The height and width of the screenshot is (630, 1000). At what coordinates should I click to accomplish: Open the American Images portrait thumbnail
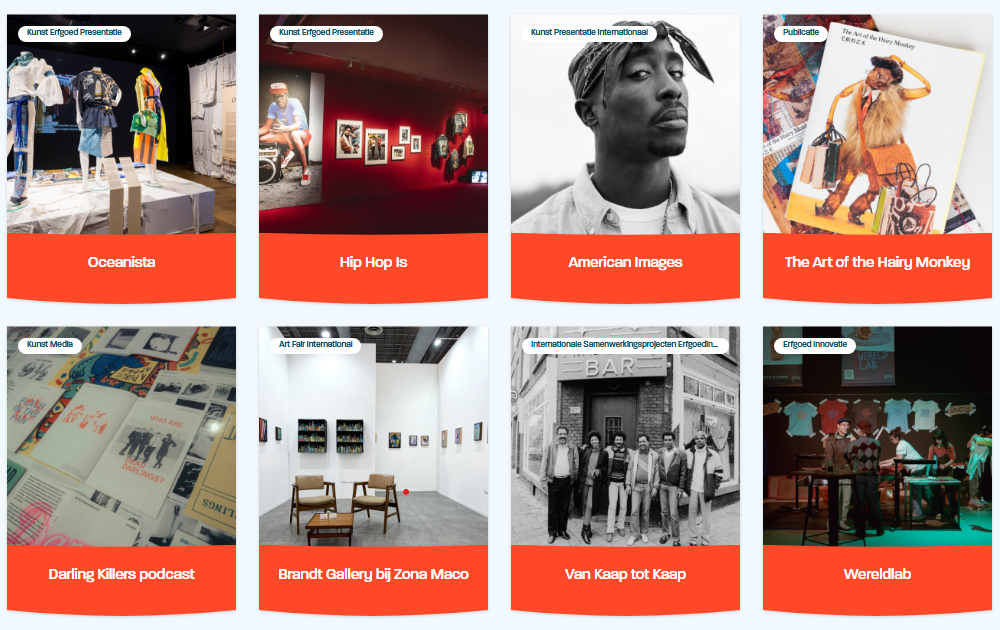(625, 124)
